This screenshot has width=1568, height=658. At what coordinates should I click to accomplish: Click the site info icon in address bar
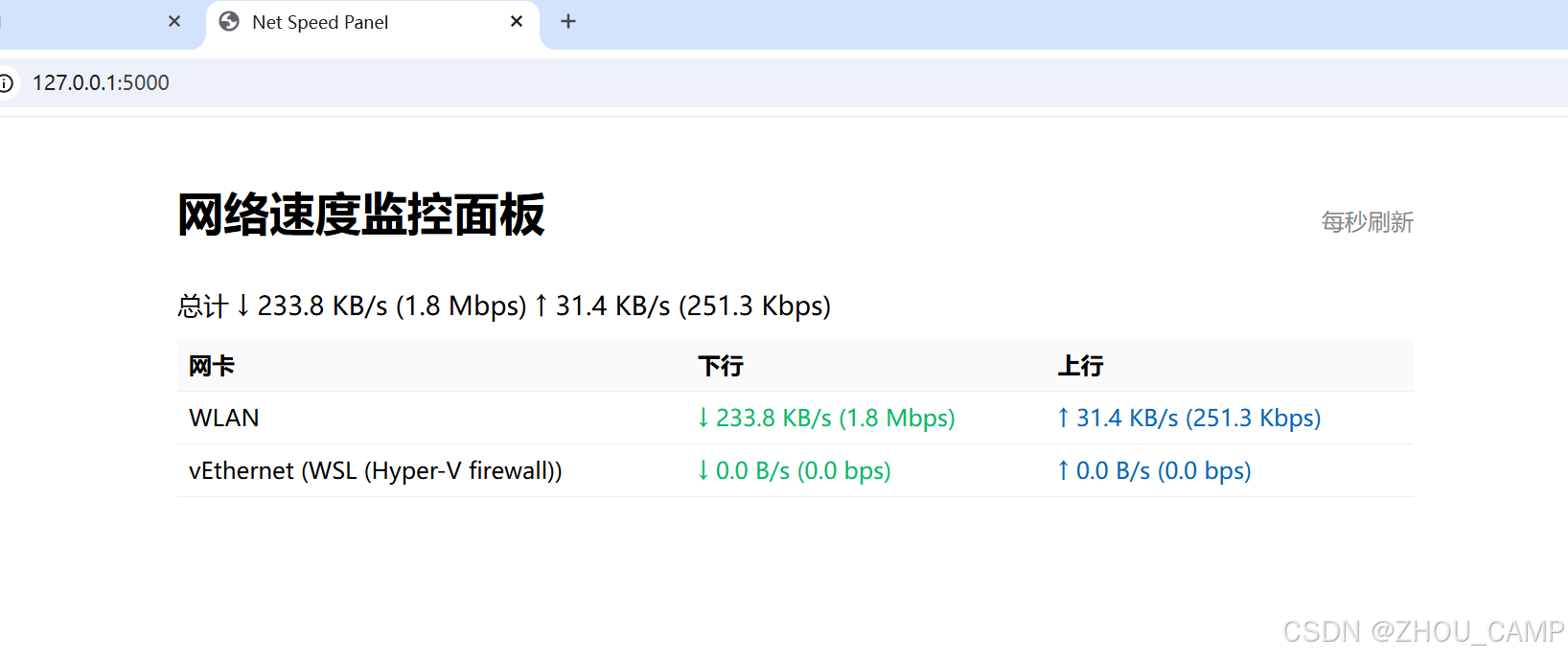[x=6, y=82]
